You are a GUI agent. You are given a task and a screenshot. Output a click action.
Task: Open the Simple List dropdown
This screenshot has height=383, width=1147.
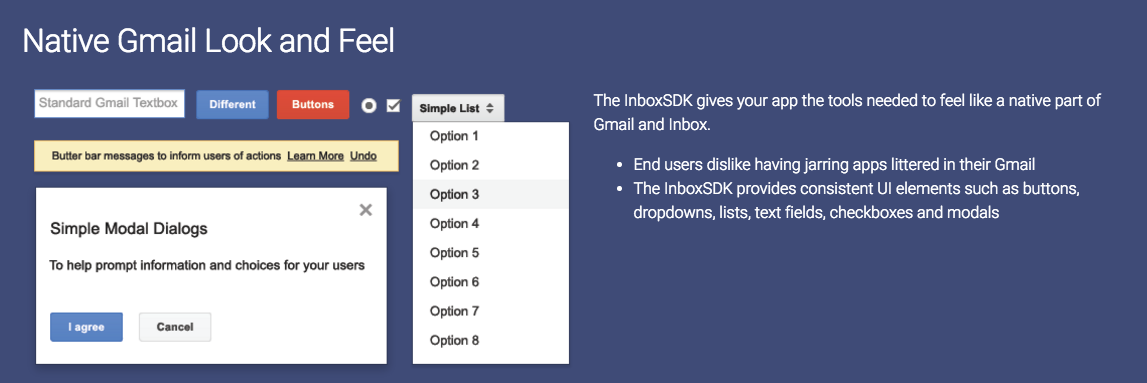[457, 108]
